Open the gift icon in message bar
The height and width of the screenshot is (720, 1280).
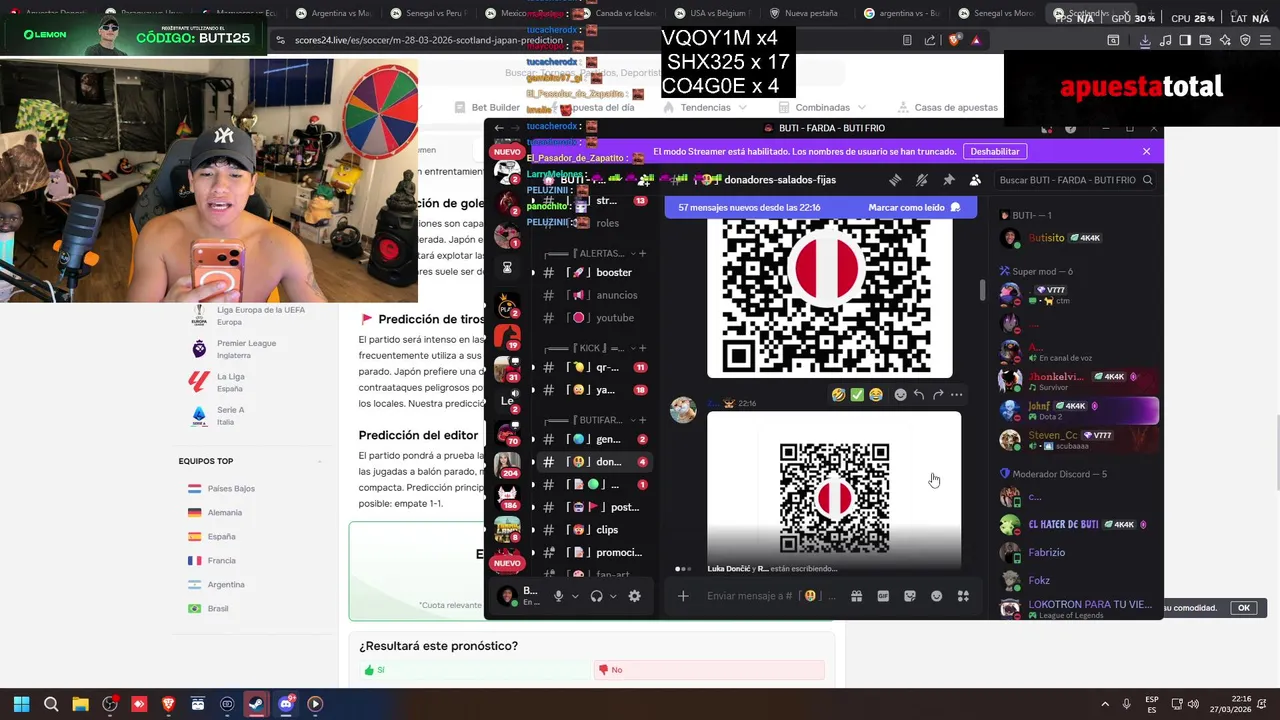pyautogui.click(x=857, y=596)
